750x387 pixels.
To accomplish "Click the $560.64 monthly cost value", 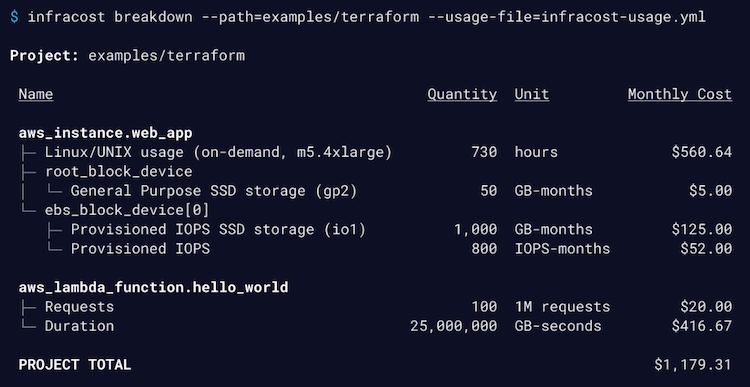I will coord(702,152).
